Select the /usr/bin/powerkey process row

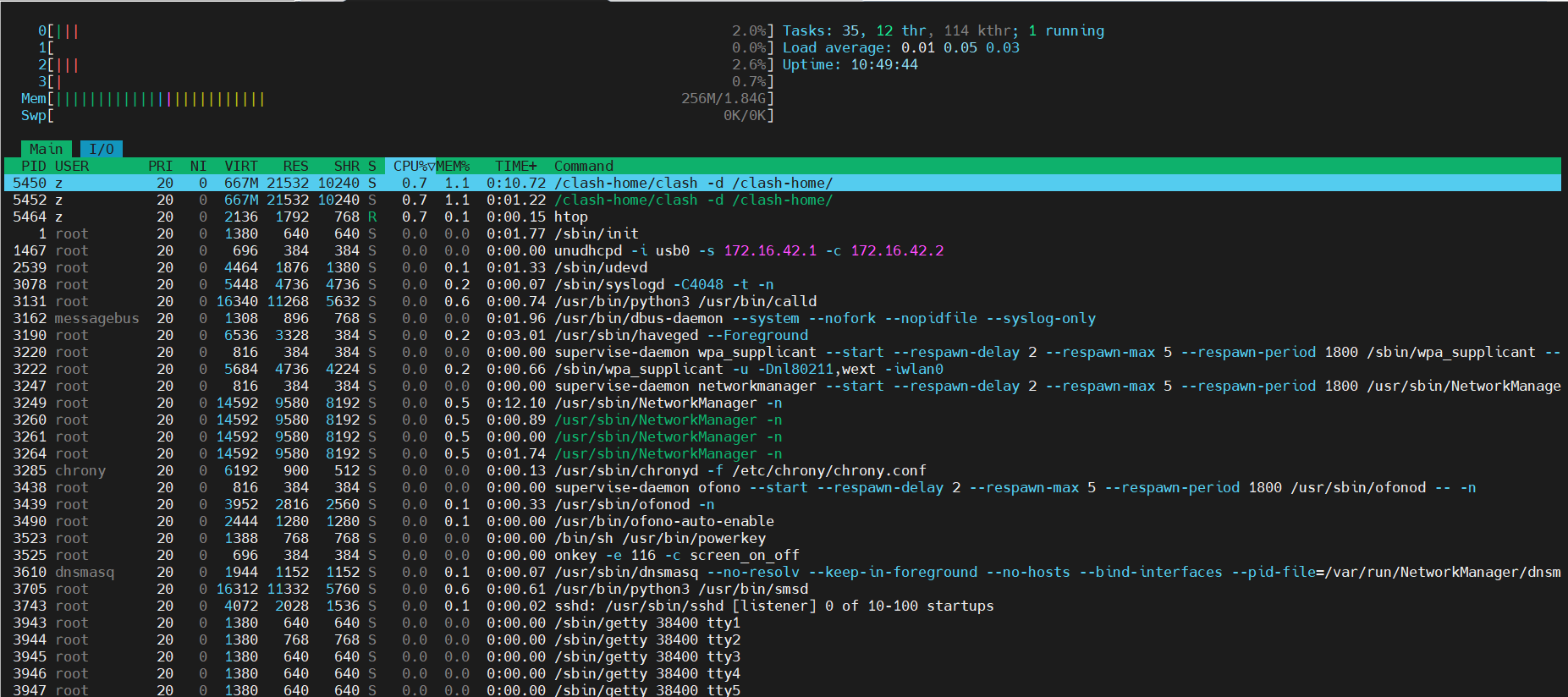pyautogui.click(x=783, y=538)
